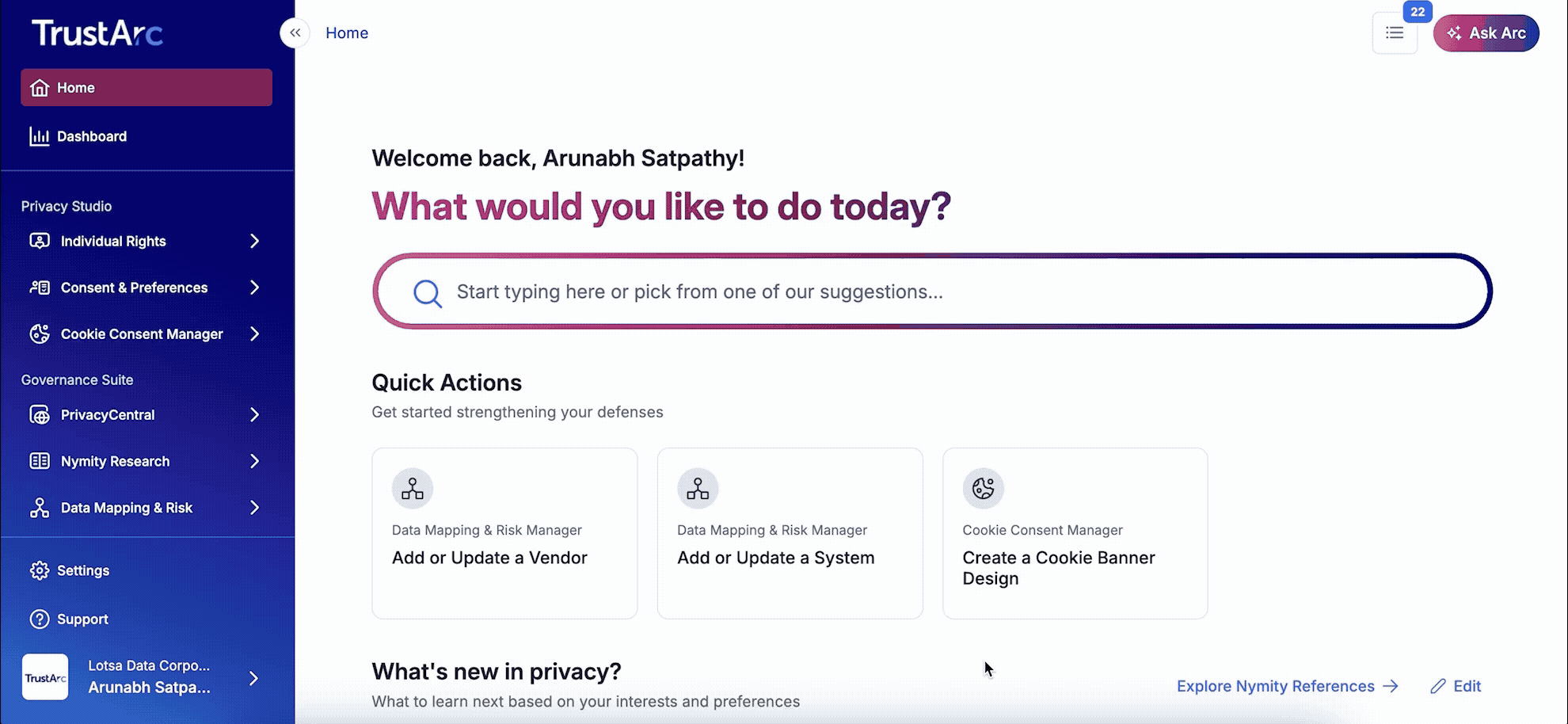1568x724 pixels.
Task: Open the Create a Cookie Banner Design card
Action: click(x=1074, y=534)
